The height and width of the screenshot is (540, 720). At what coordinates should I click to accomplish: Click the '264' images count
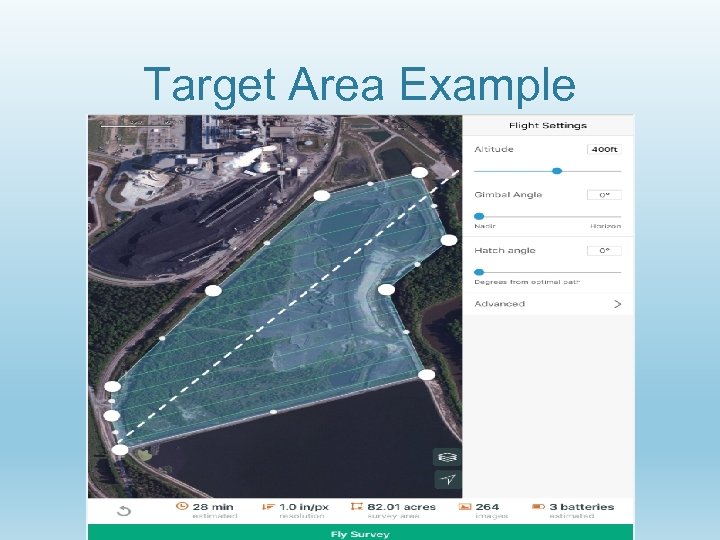click(487, 507)
